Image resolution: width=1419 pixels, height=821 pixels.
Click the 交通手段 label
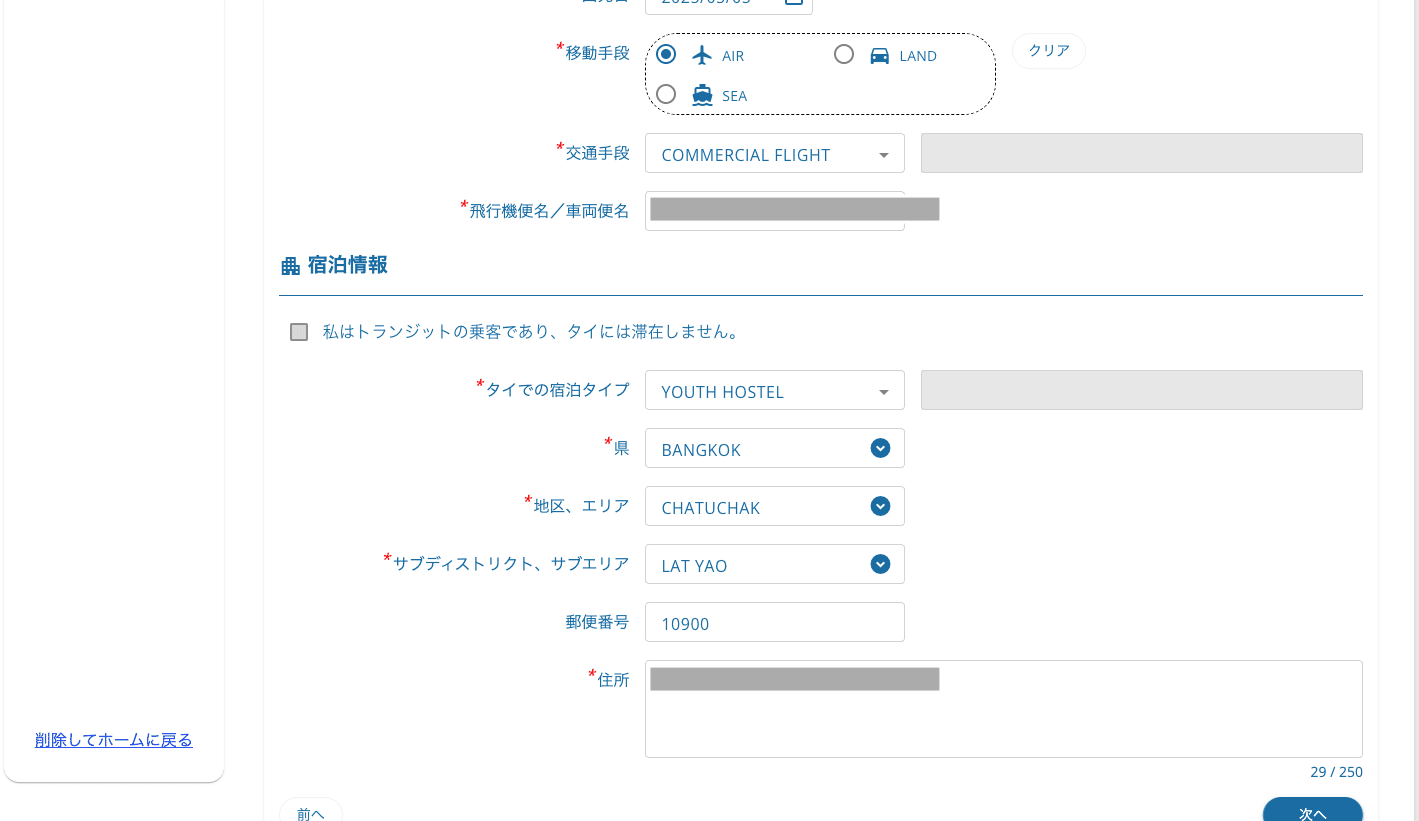(597, 153)
